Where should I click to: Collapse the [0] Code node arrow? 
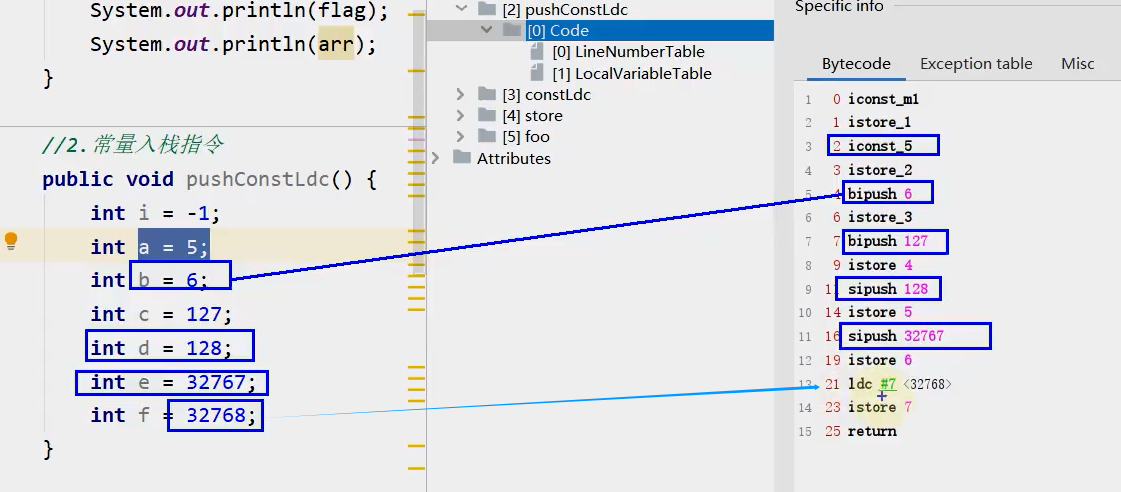486,31
